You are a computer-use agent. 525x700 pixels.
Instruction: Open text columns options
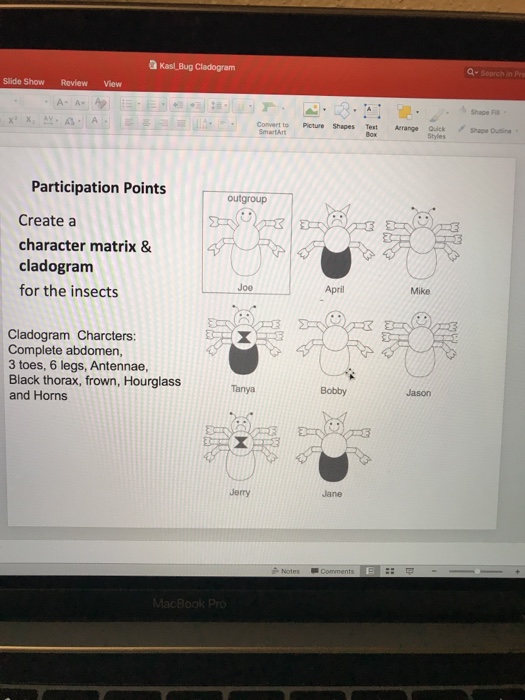(243, 107)
